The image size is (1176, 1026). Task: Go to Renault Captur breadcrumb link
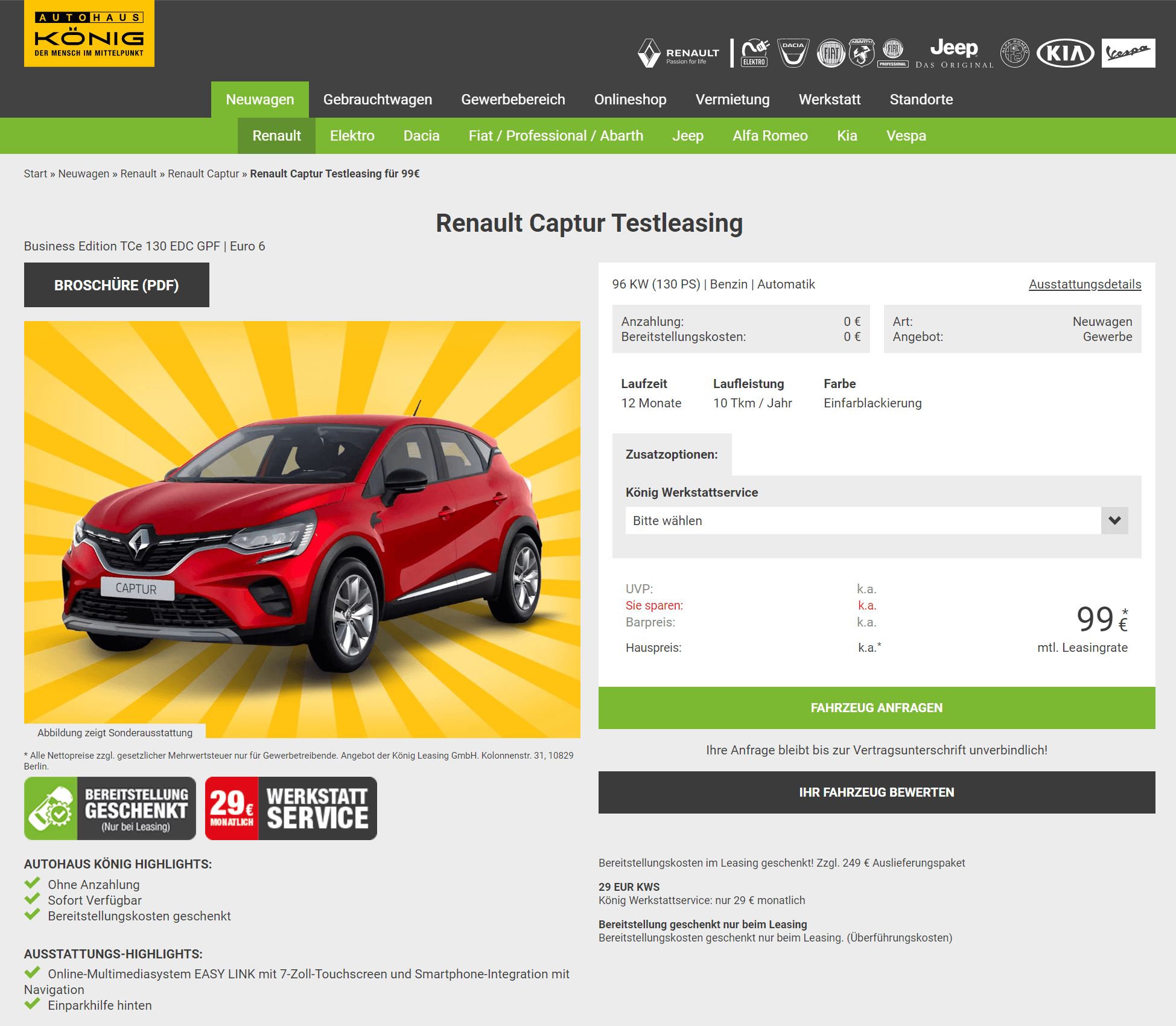(203, 174)
